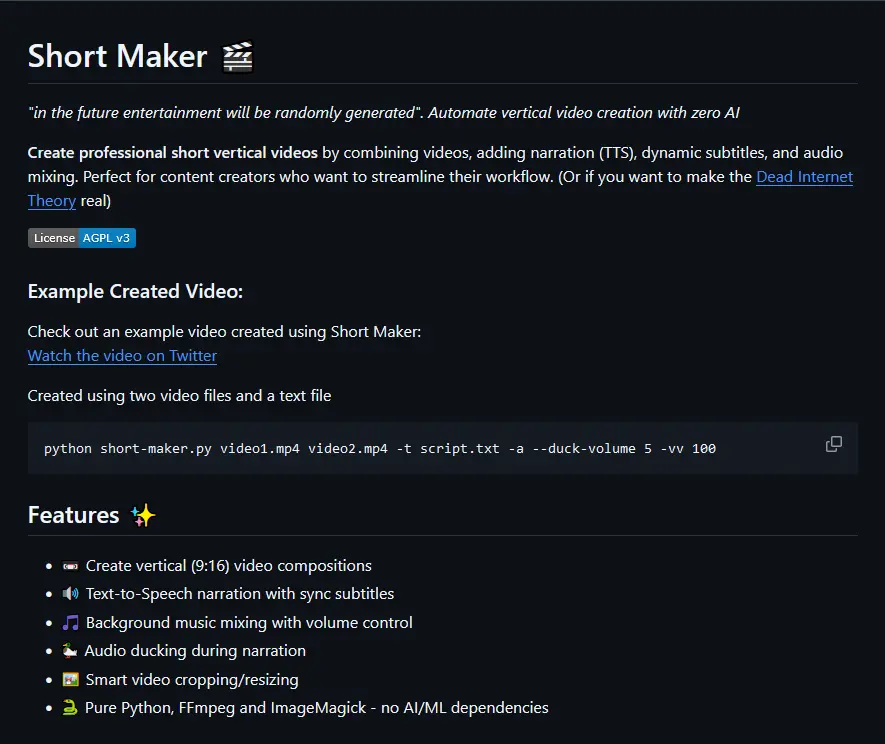Copy the python short-maker.py command
The width and height of the screenshot is (885, 744).
tap(834, 444)
